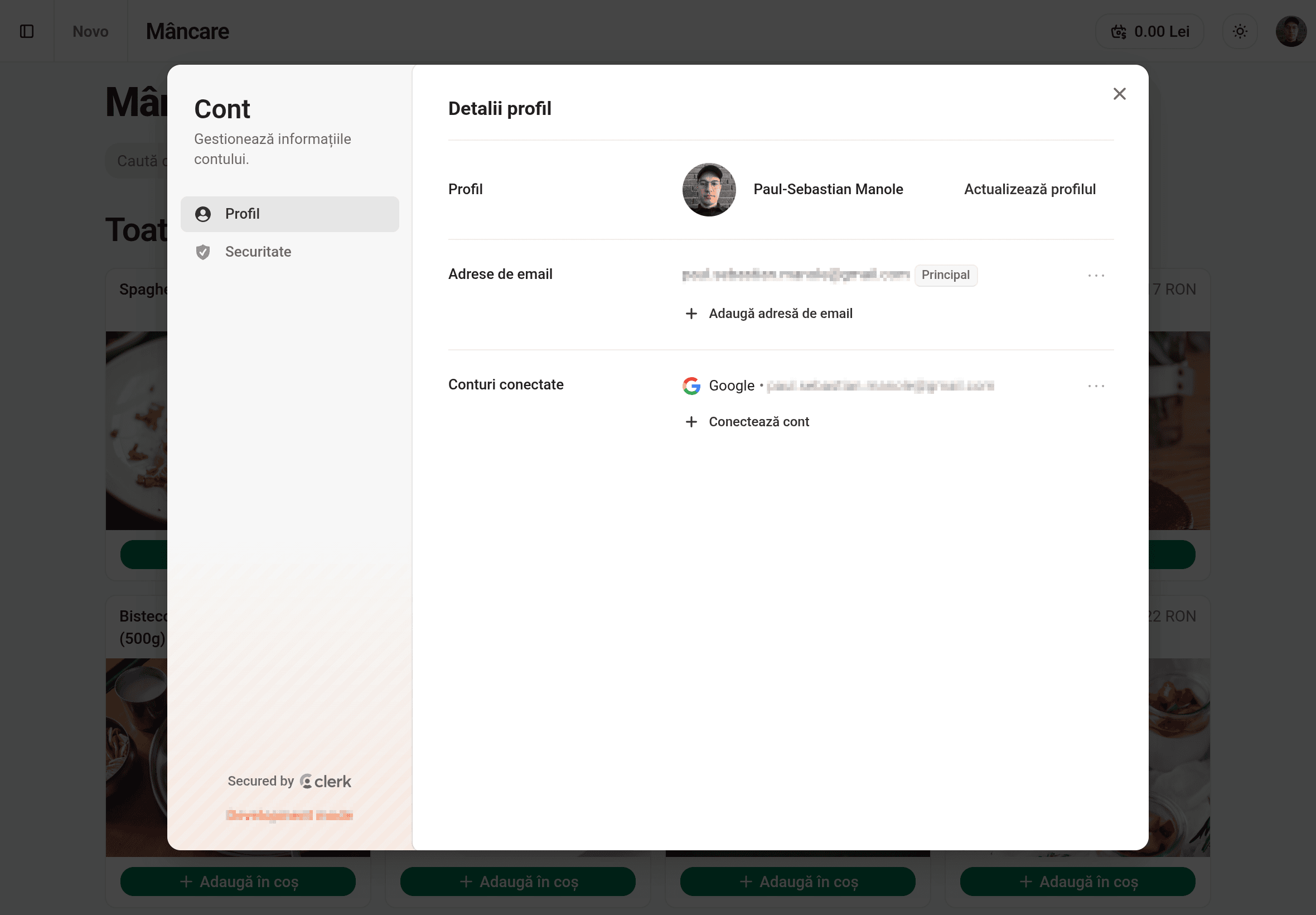Toggle the sidebar panel icon
Image resolution: width=1316 pixels, height=915 pixels.
tap(27, 31)
